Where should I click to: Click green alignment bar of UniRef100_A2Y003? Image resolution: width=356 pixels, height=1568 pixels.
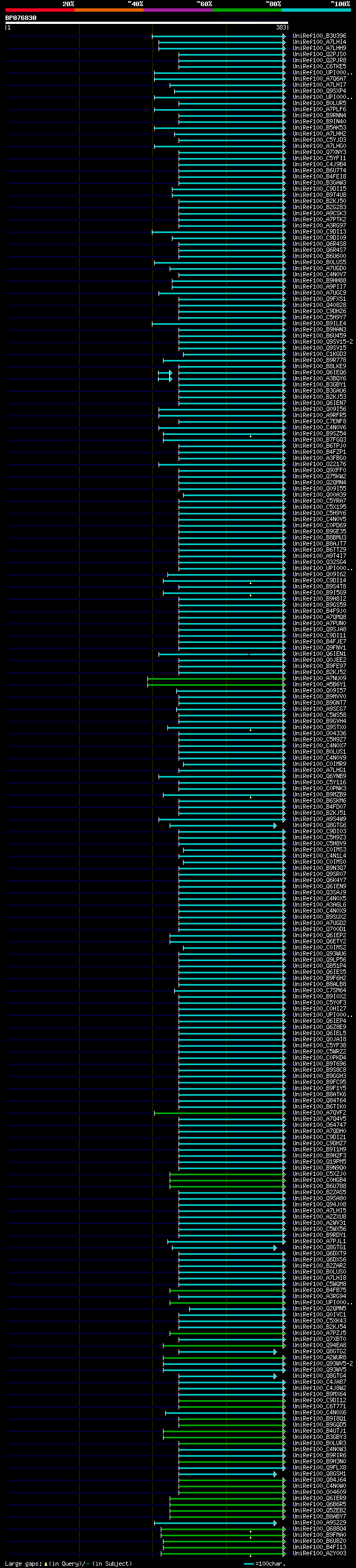(x=222, y=1554)
